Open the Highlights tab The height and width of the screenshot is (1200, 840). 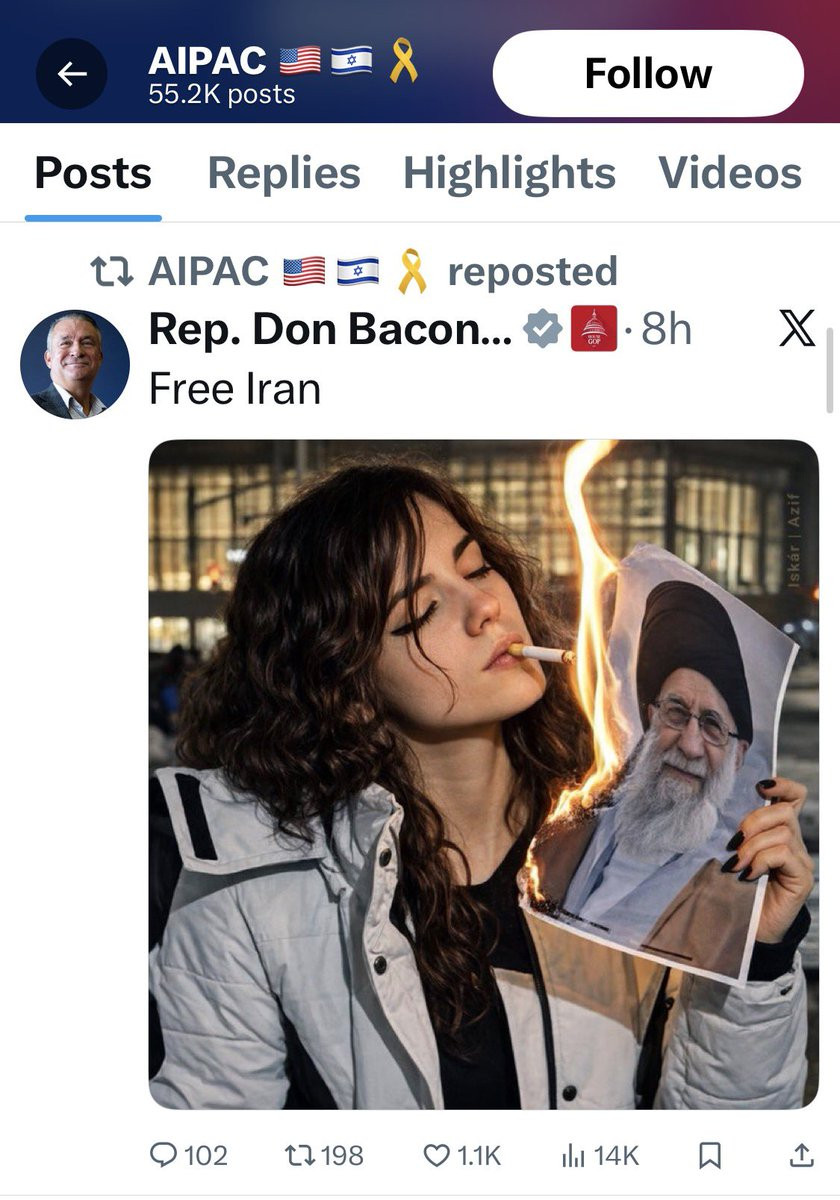[509, 173]
